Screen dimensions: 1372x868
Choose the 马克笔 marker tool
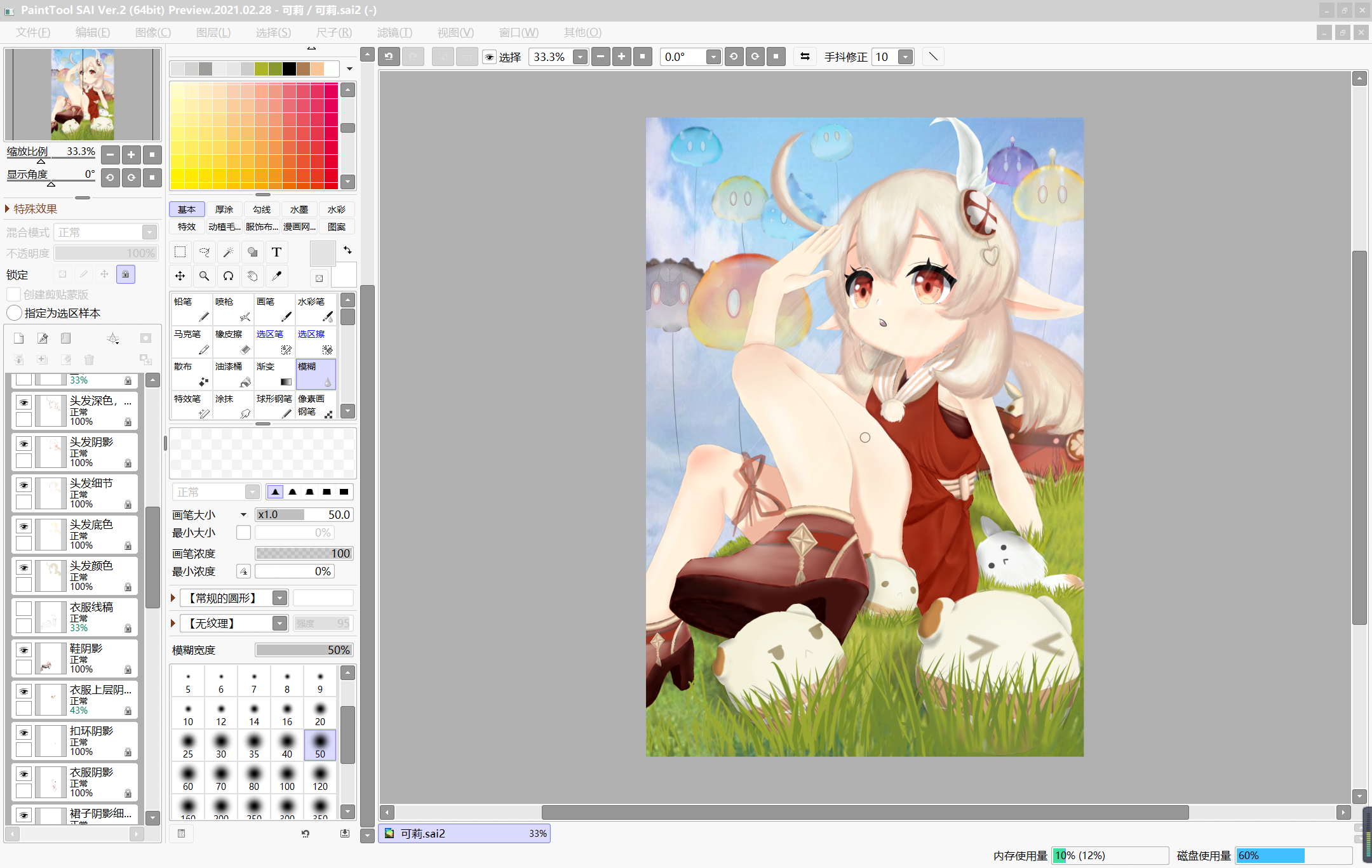[x=191, y=342]
